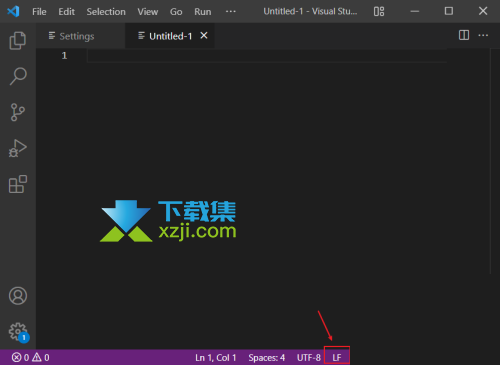Split the editor to the right
Image resolution: width=500 pixels, height=365 pixels.
coord(464,35)
